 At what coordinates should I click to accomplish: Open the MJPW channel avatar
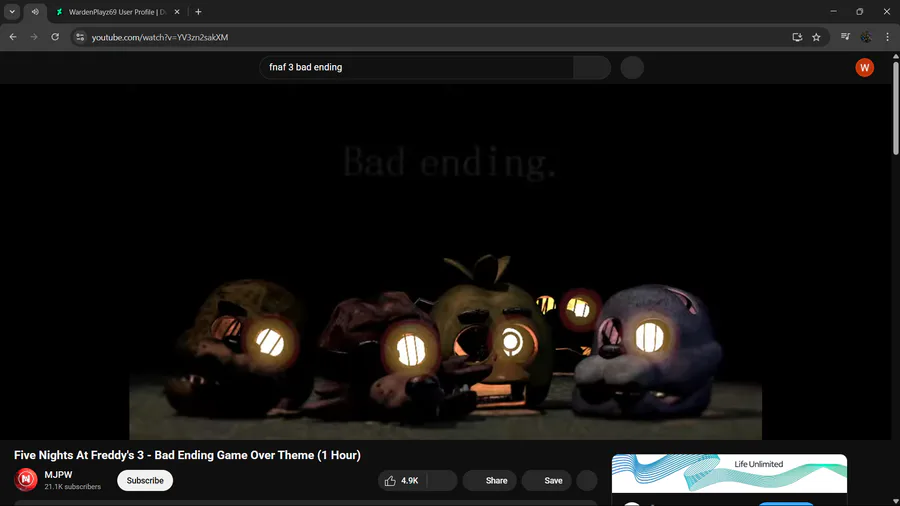click(x=26, y=480)
